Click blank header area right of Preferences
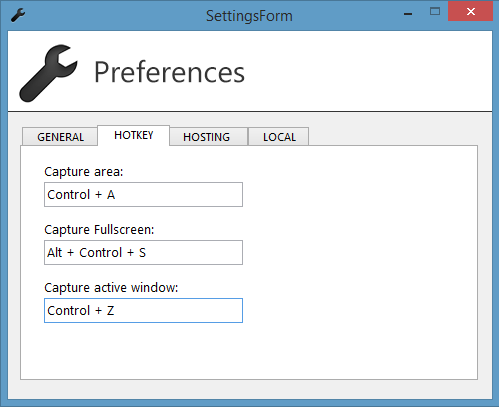Screen dimensions: 499x407 tap(367, 72)
